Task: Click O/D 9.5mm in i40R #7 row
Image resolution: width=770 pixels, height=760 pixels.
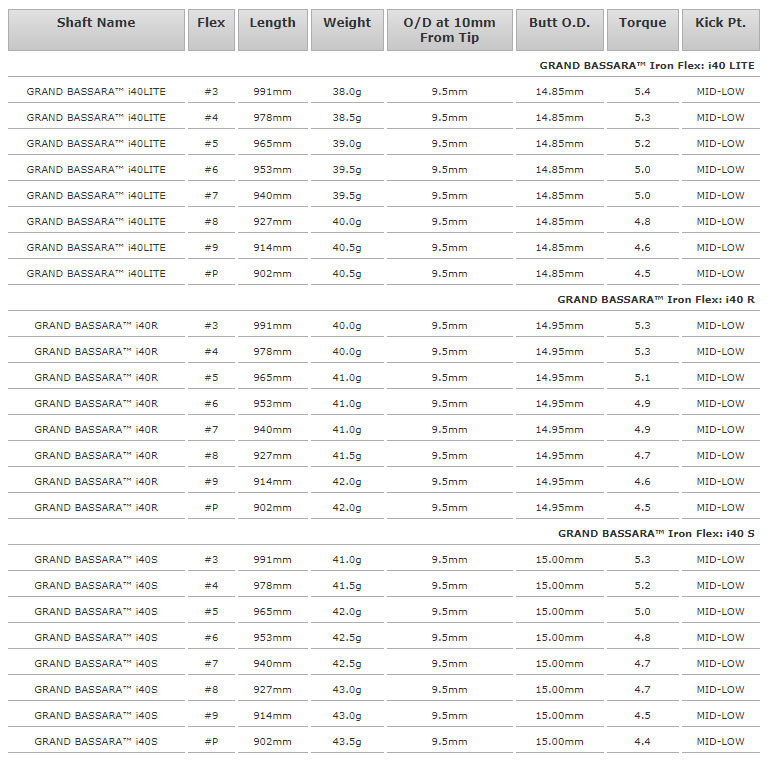Action: pos(449,430)
